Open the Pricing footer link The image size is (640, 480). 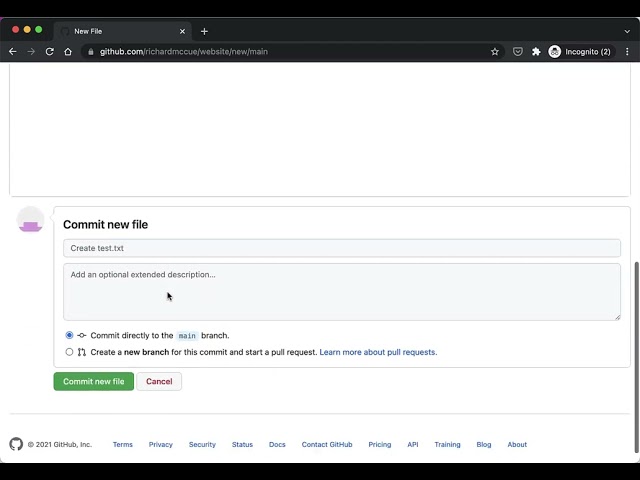click(x=380, y=444)
